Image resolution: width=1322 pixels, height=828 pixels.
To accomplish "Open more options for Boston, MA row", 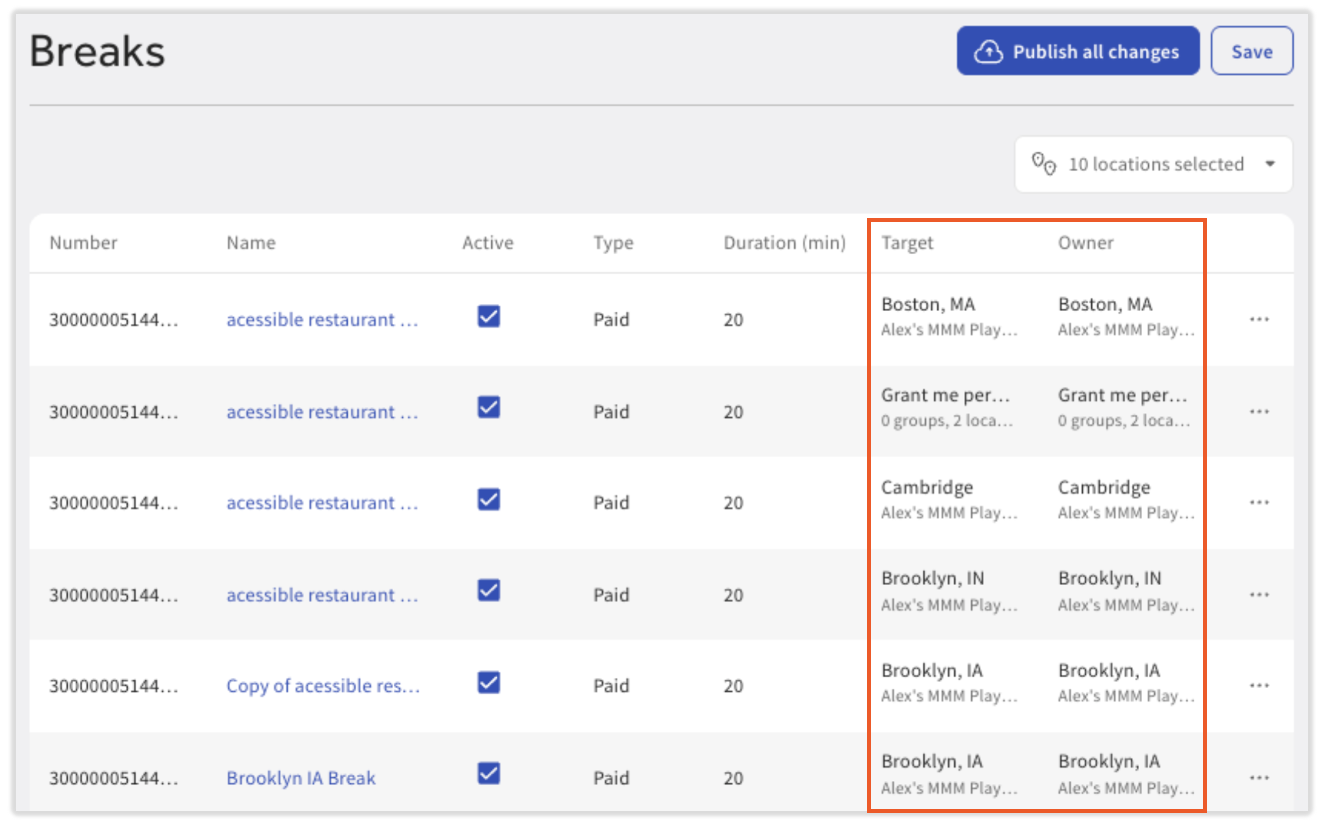I will tap(1259, 319).
